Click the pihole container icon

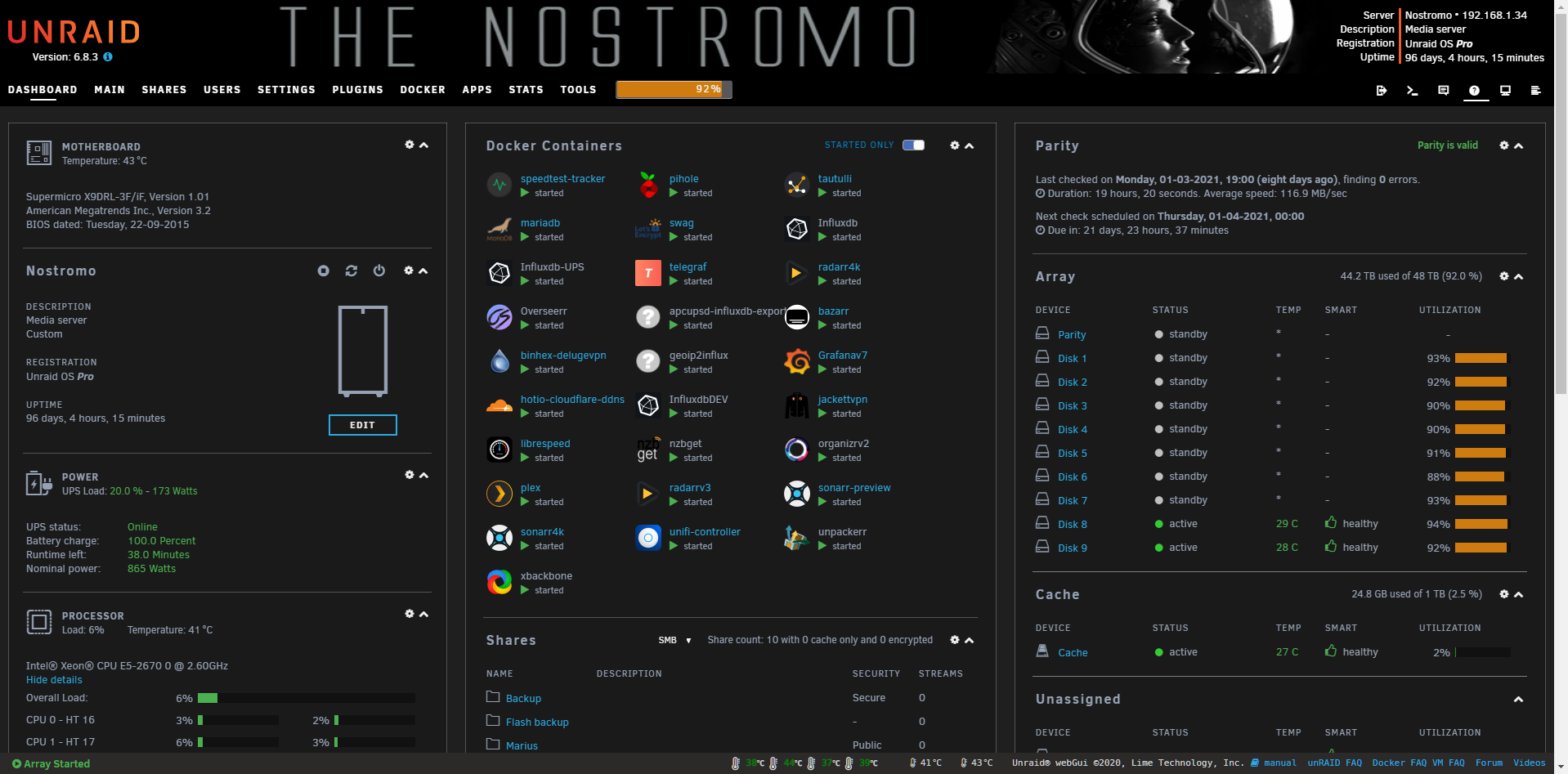(x=648, y=186)
